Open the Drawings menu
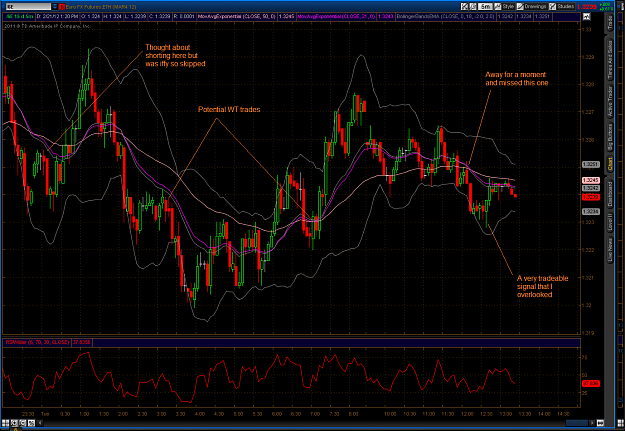625x431 pixels. [x=532, y=6]
